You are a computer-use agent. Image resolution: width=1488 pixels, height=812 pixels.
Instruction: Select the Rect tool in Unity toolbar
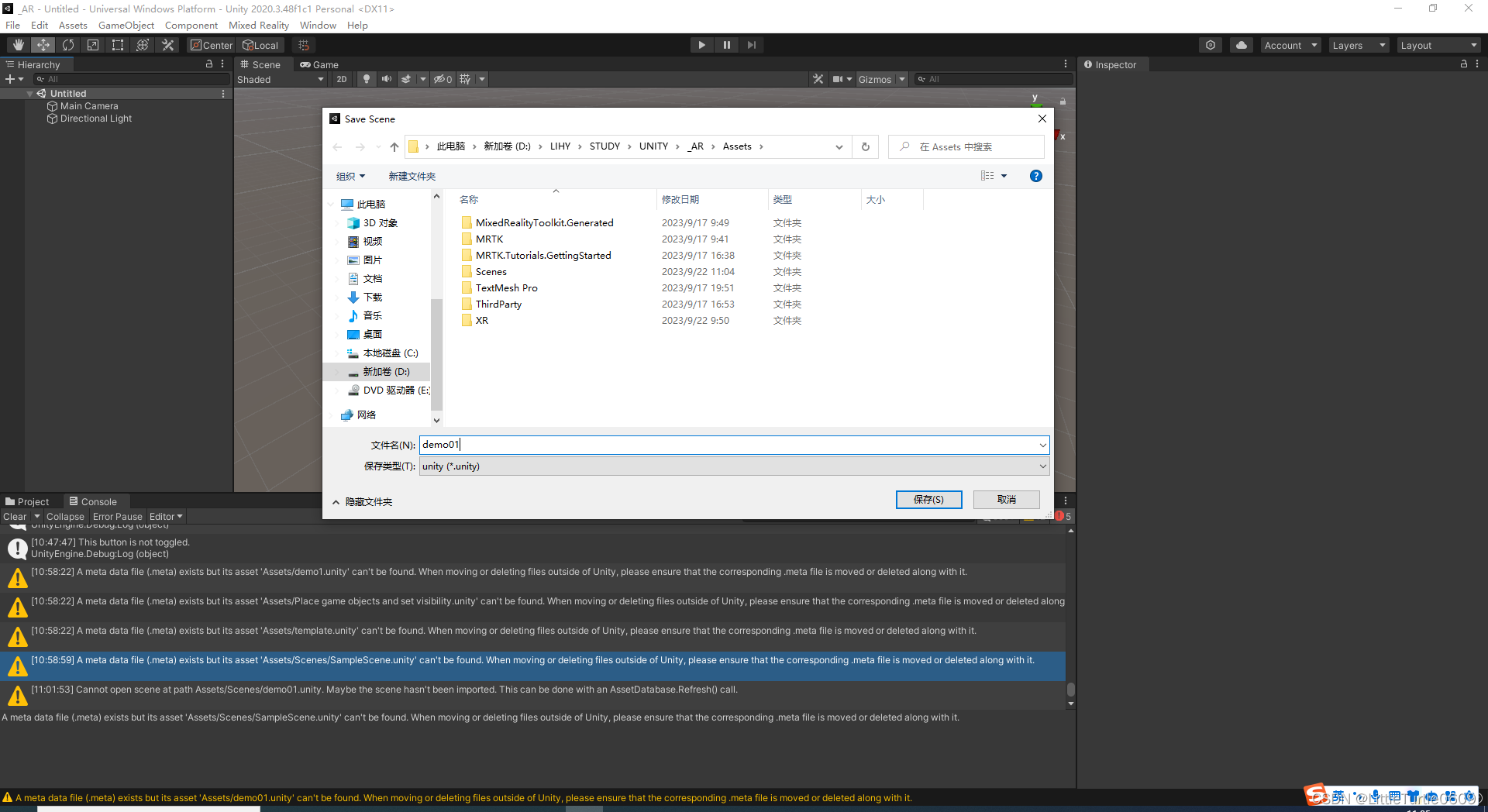(x=118, y=45)
